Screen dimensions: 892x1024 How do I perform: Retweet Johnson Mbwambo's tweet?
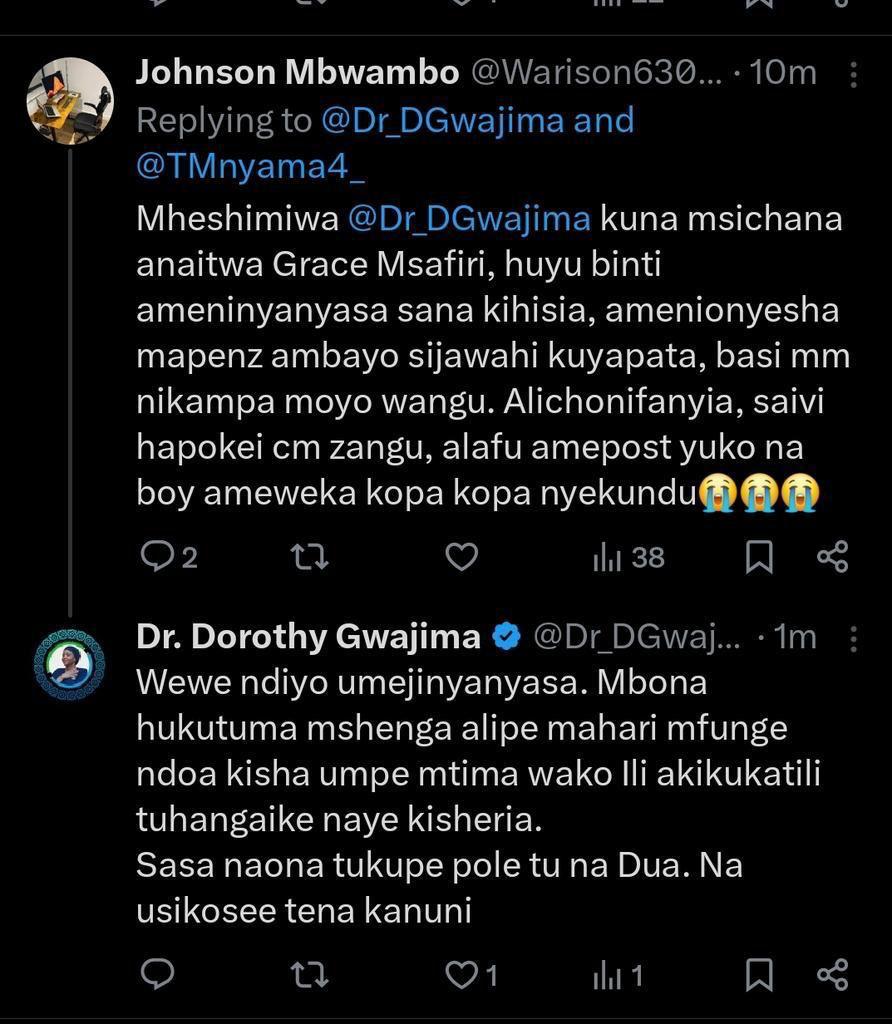309,557
